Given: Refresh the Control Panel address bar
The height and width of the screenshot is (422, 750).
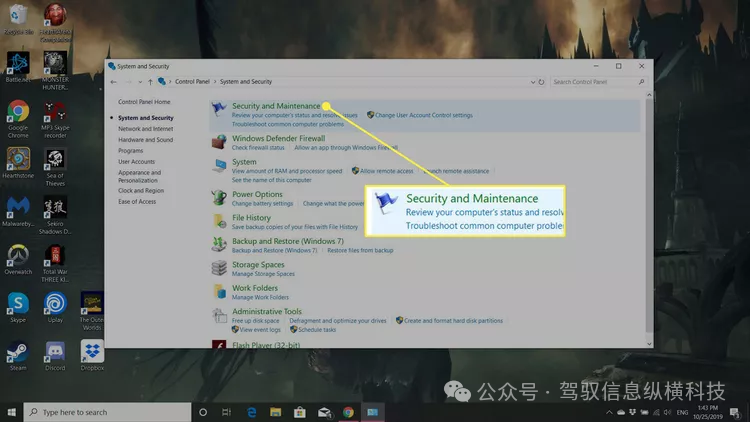Looking at the screenshot, I should click(541, 82).
